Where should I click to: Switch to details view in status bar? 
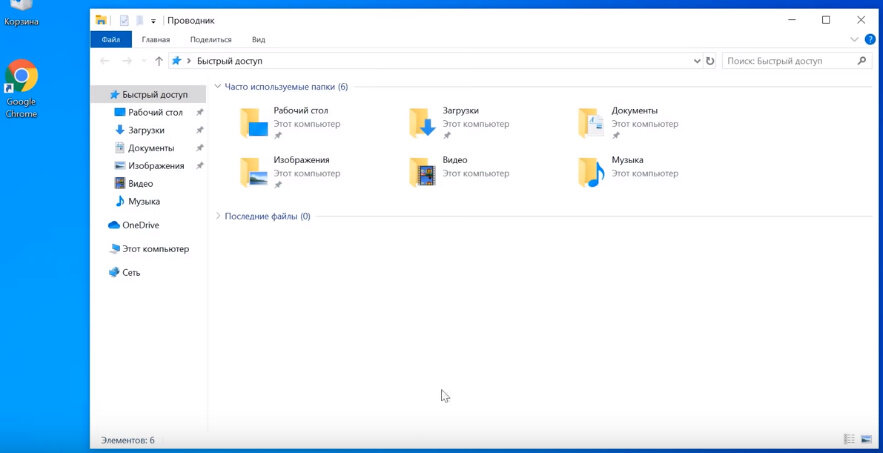pos(849,439)
